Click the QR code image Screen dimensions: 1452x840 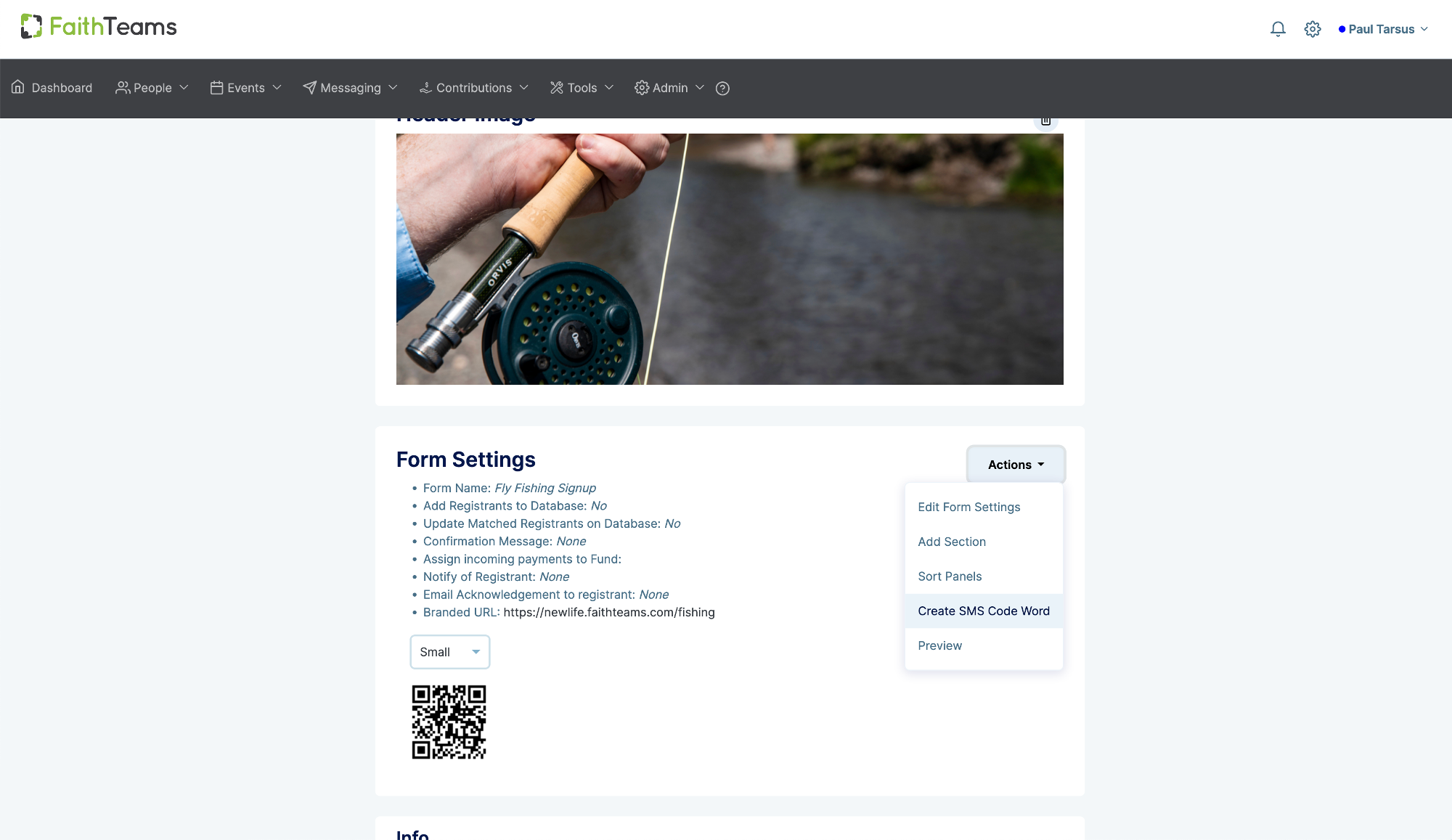[449, 722]
